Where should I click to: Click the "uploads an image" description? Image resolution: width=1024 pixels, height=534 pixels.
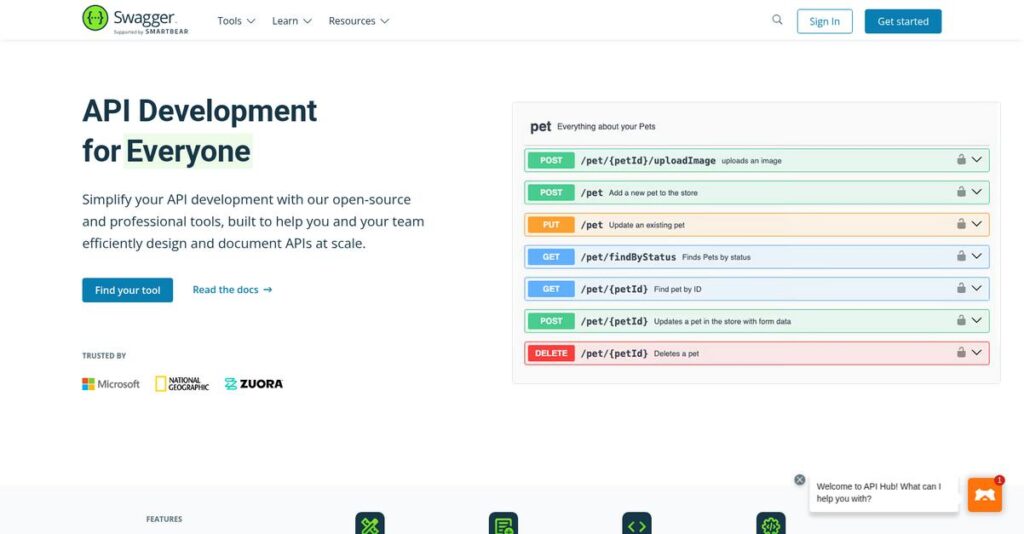coord(751,161)
